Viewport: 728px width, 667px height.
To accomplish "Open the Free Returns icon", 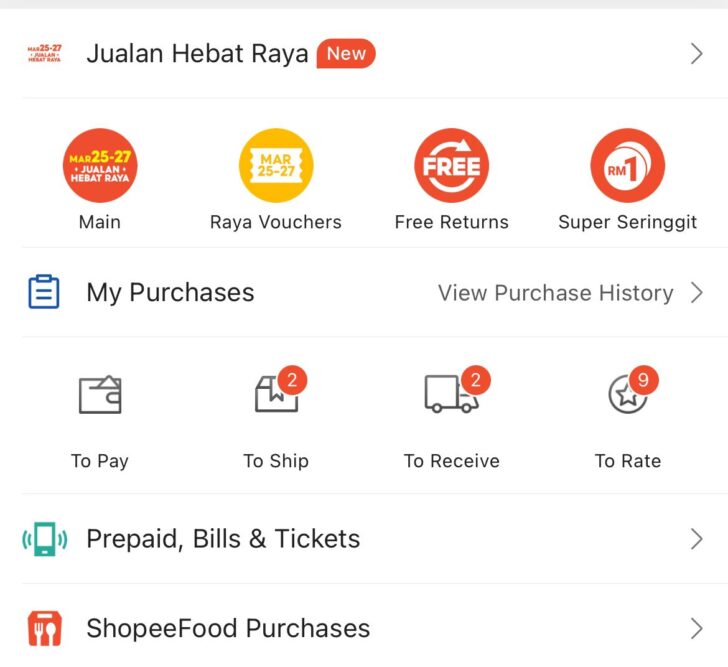I will pos(452,166).
